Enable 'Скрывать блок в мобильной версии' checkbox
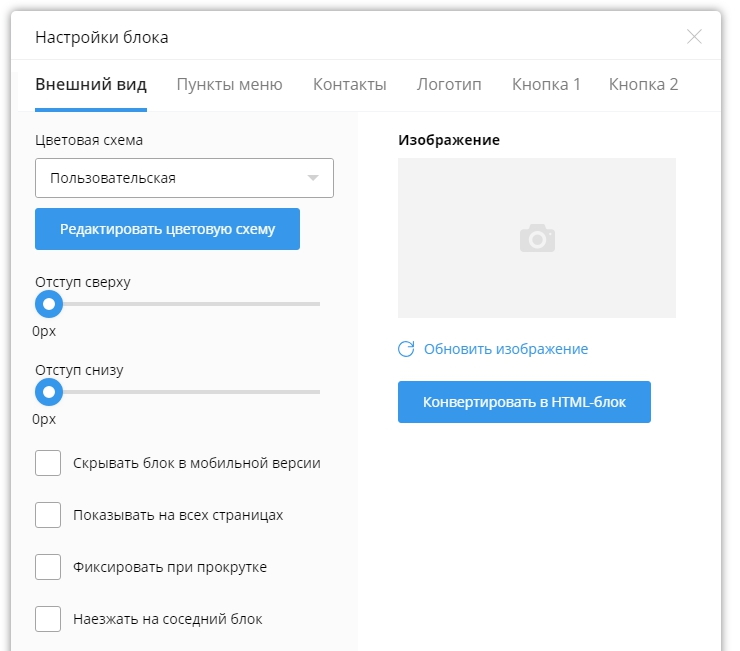This screenshot has width=740, height=651. 48,463
